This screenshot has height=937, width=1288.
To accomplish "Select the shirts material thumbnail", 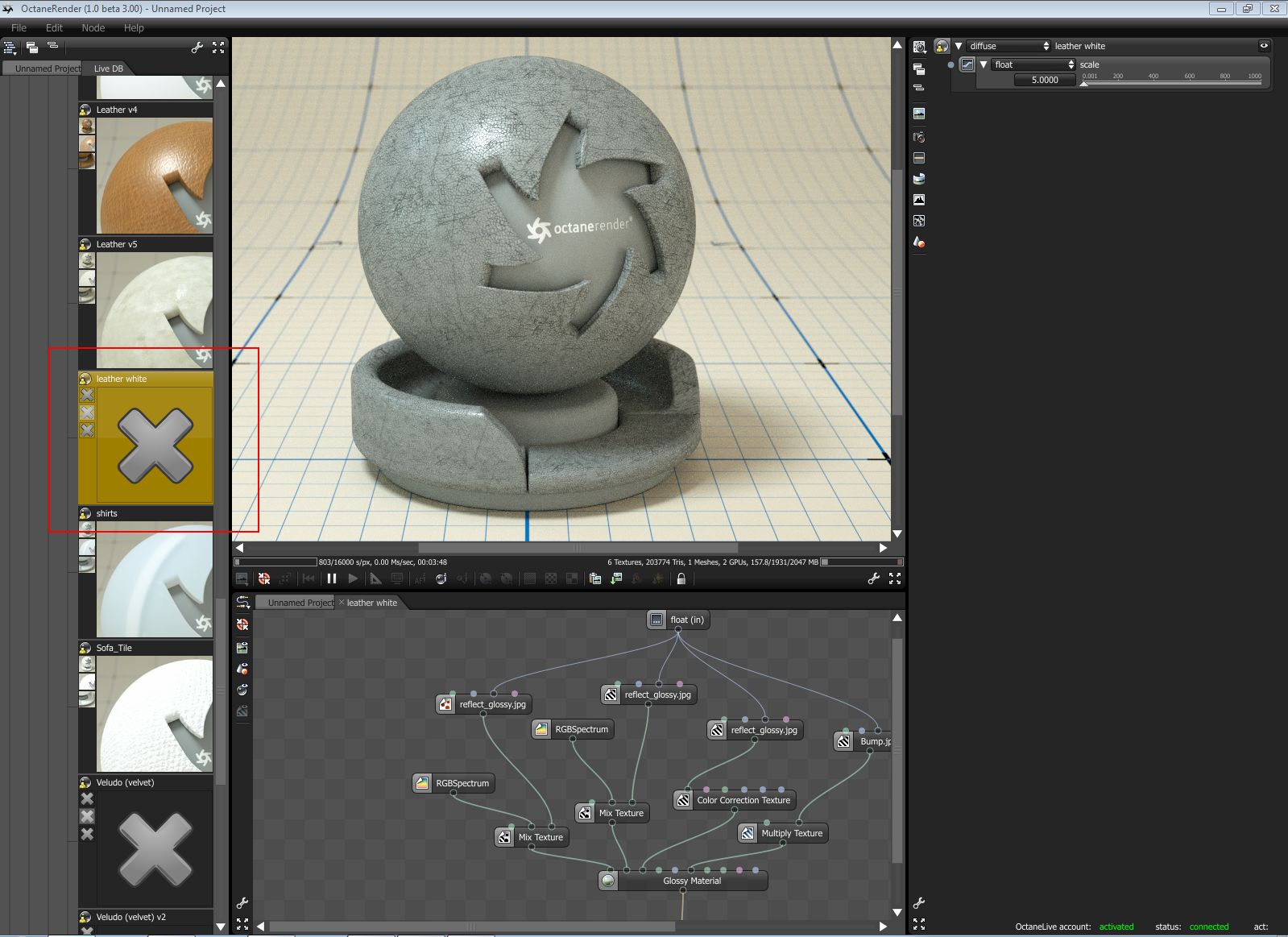I will [155, 579].
